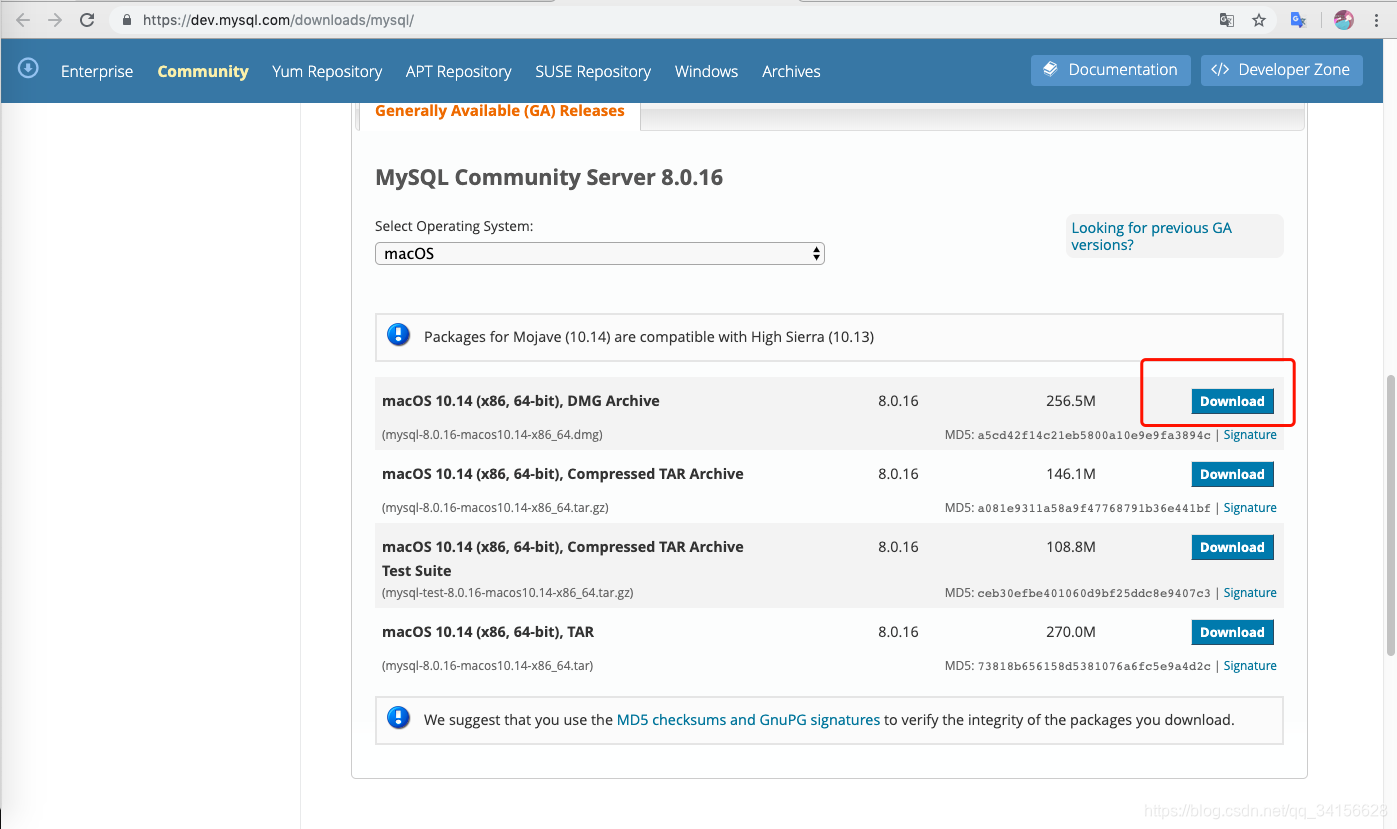Click the info icon beside the MD5 checksums suggestion
1397x829 pixels.
coord(398,718)
